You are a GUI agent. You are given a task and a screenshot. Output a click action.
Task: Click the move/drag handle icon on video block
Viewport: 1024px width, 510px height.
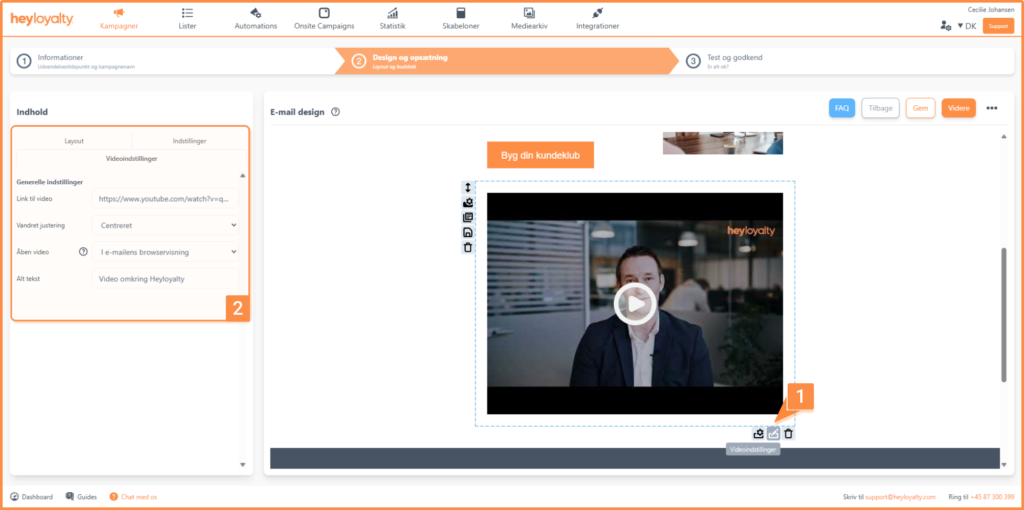468,188
